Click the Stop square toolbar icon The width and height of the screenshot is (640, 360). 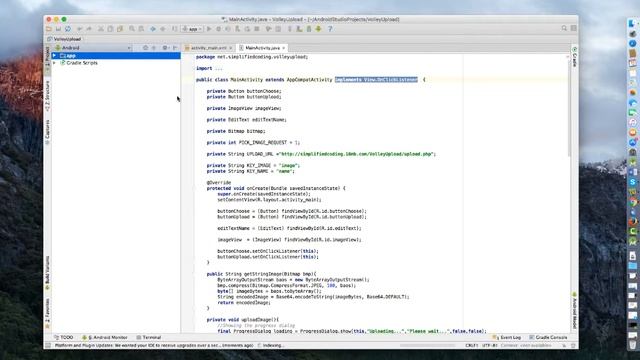257,29
